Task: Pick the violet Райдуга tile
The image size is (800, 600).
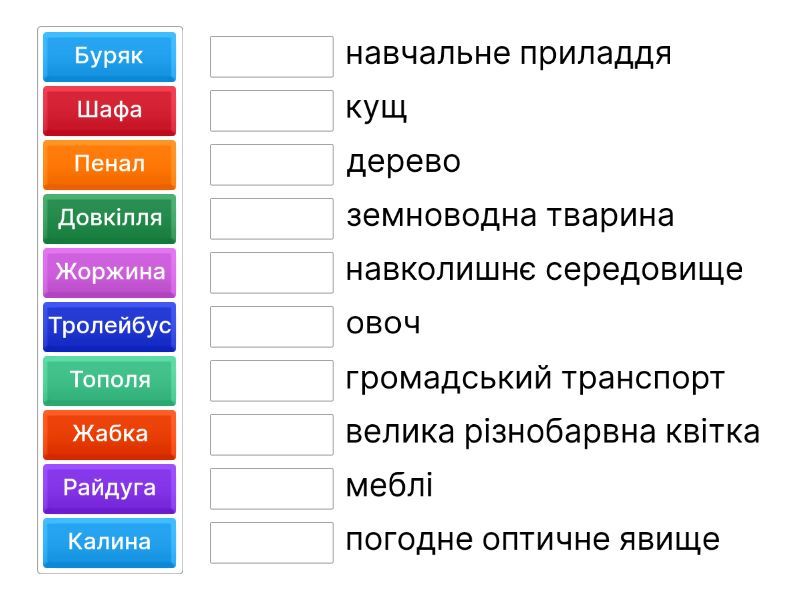Action: coord(109,488)
